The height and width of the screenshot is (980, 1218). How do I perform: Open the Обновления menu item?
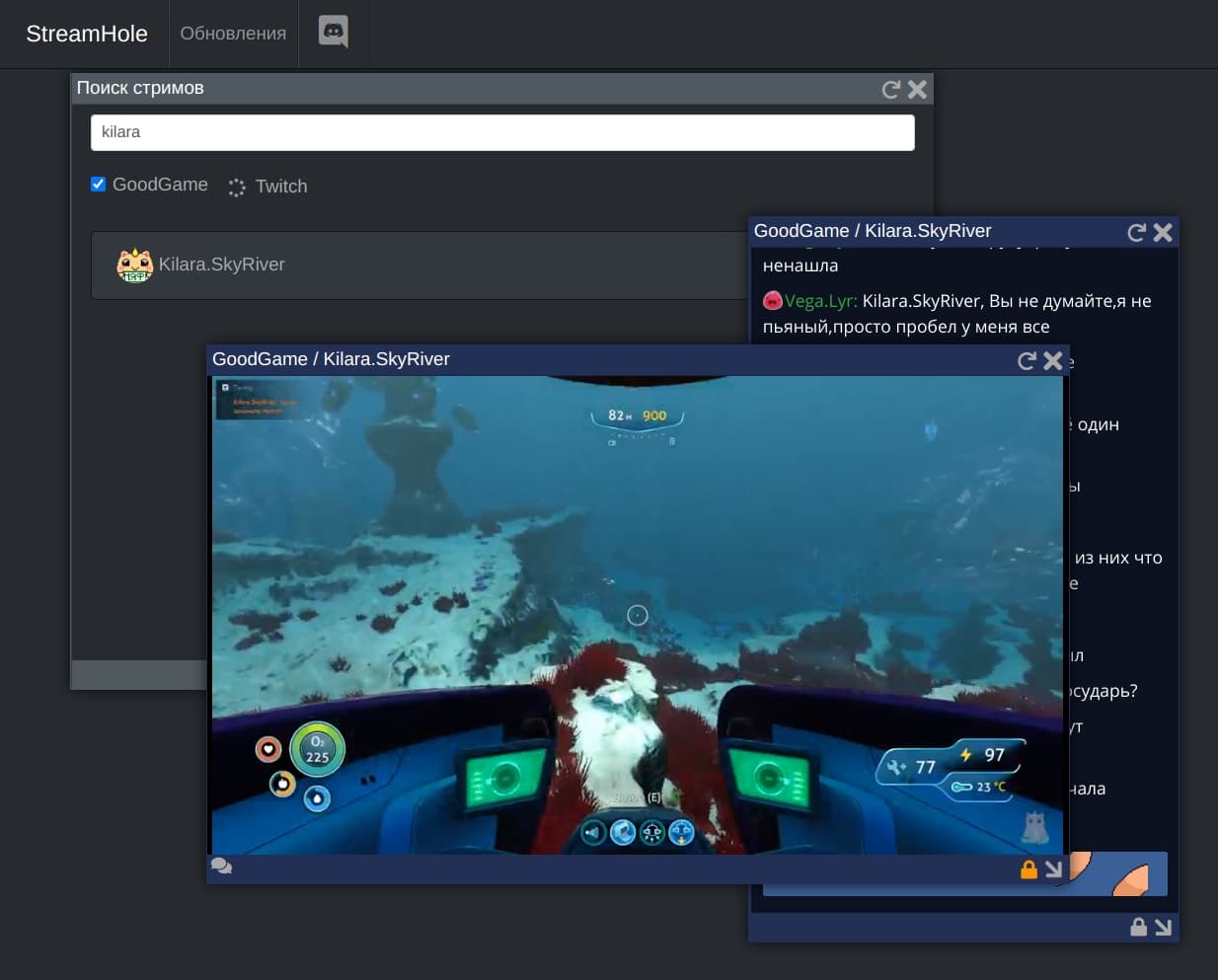[x=233, y=34]
